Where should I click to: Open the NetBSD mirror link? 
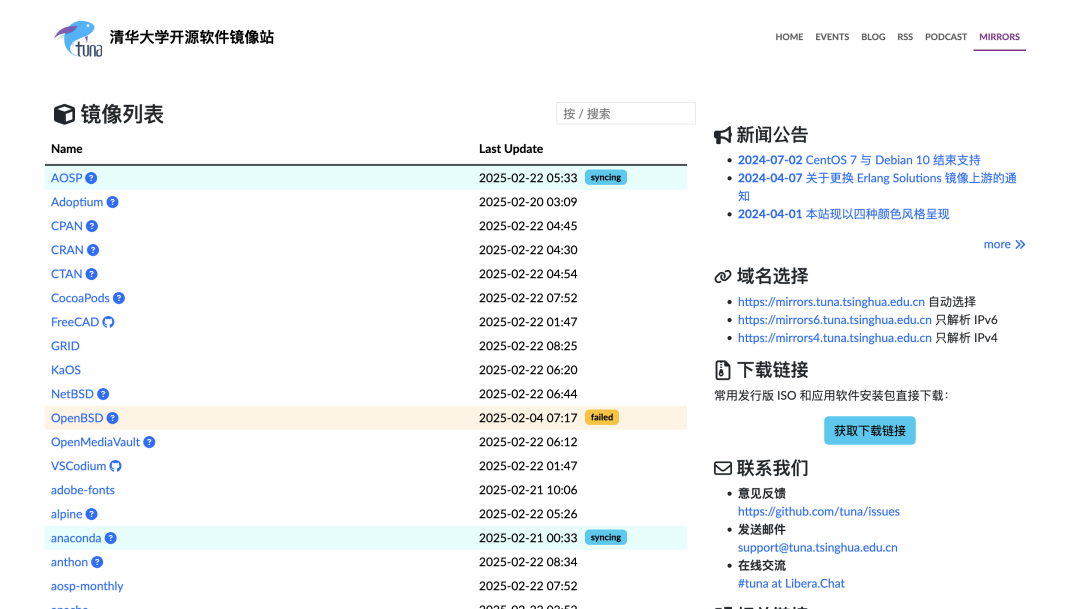click(72, 394)
